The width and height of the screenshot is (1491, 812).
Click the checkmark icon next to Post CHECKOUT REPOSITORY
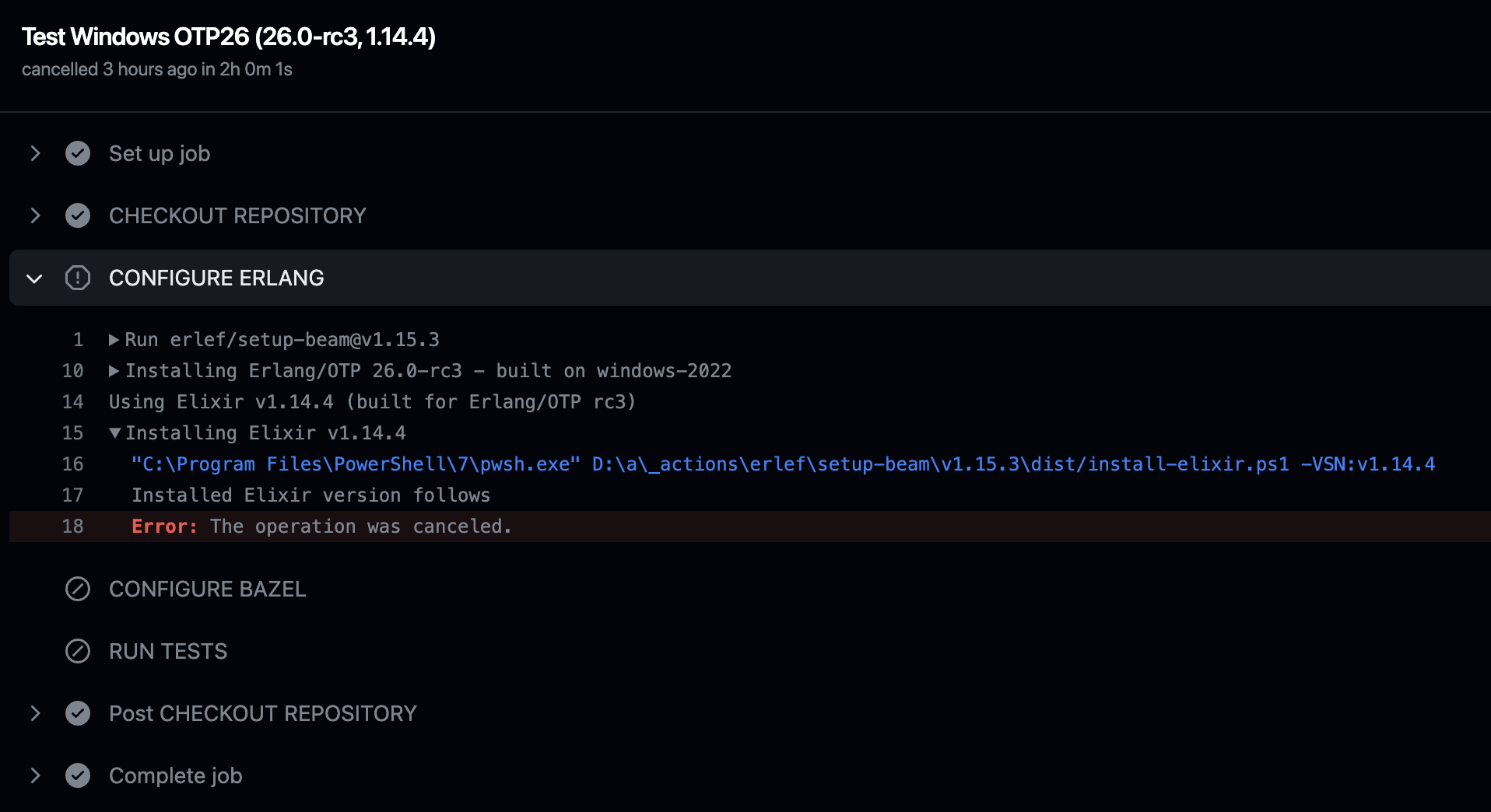click(78, 713)
